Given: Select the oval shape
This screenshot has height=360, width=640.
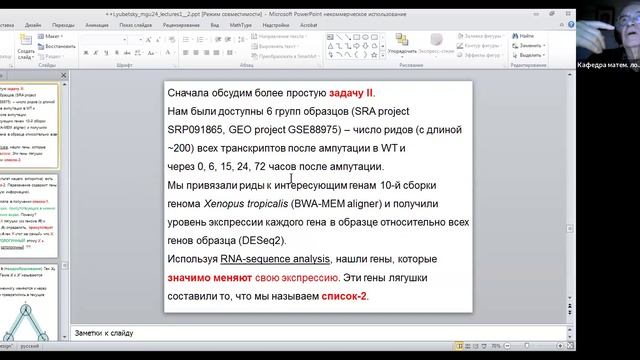Looking at the screenshot, I should (x=365, y=37).
